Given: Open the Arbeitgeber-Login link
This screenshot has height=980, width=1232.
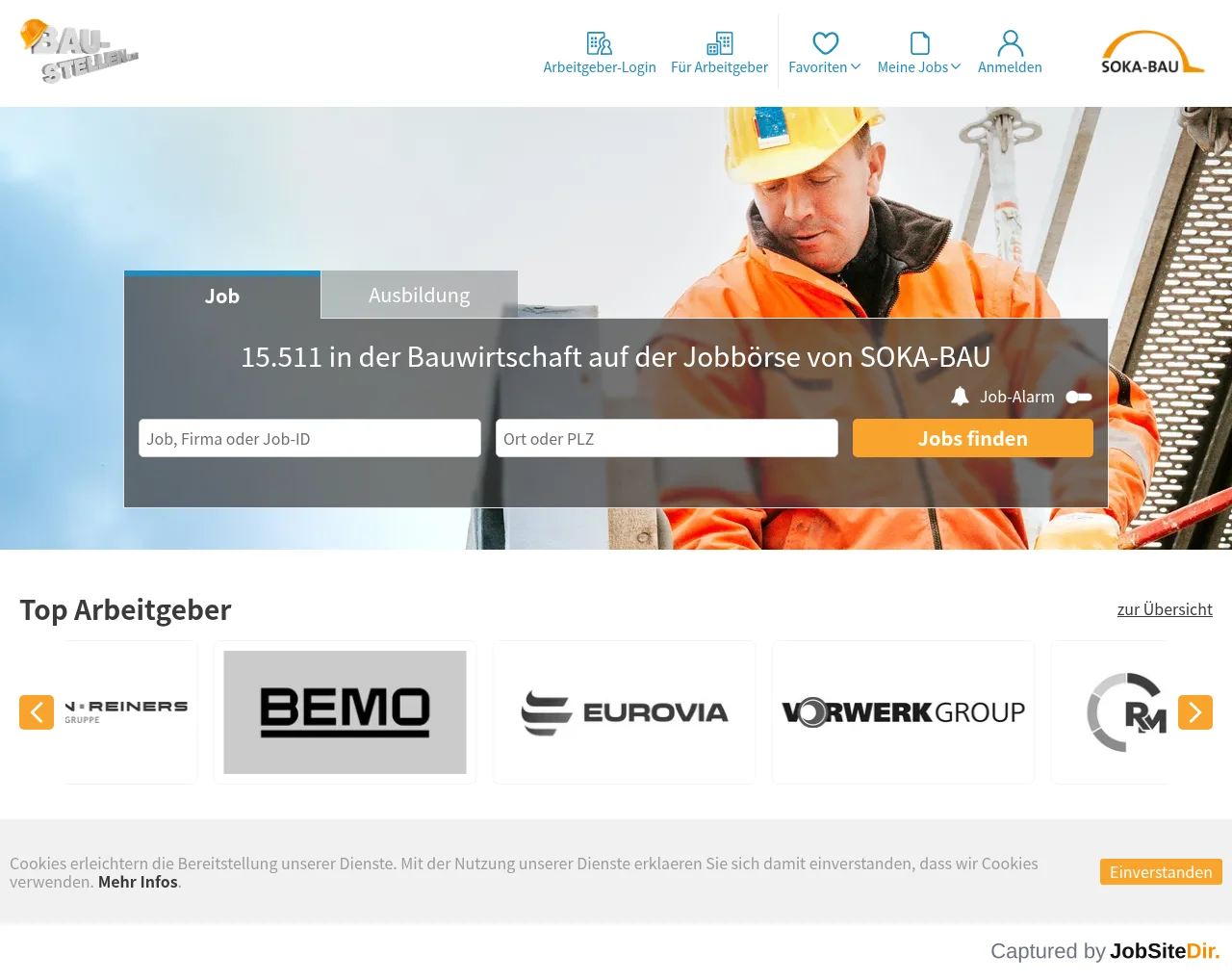Looking at the screenshot, I should [600, 67].
